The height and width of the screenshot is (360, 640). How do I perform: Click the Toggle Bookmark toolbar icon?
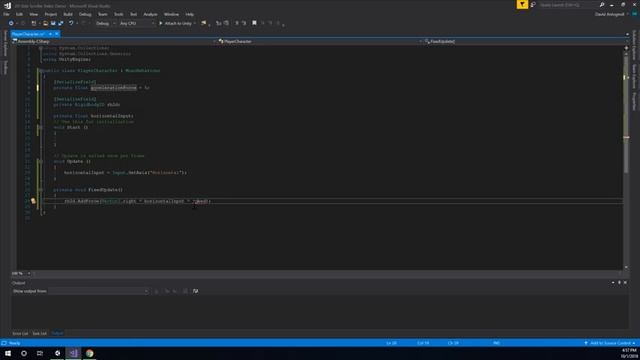point(254,23)
